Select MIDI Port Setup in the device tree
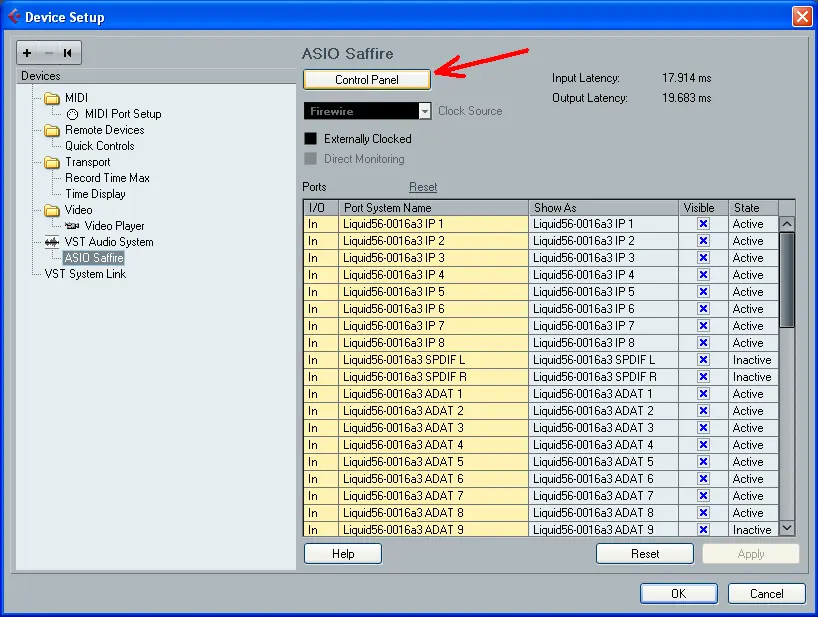This screenshot has height=617, width=818. (123, 114)
